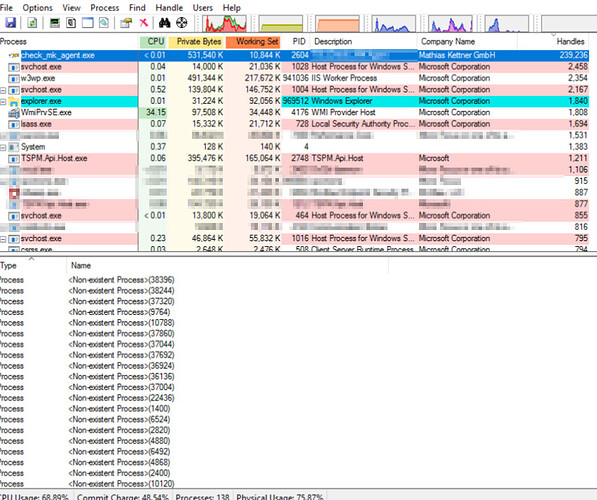Screen dimensions: 597x500
Task: Sort by the Working Set column header
Action: 253,42
